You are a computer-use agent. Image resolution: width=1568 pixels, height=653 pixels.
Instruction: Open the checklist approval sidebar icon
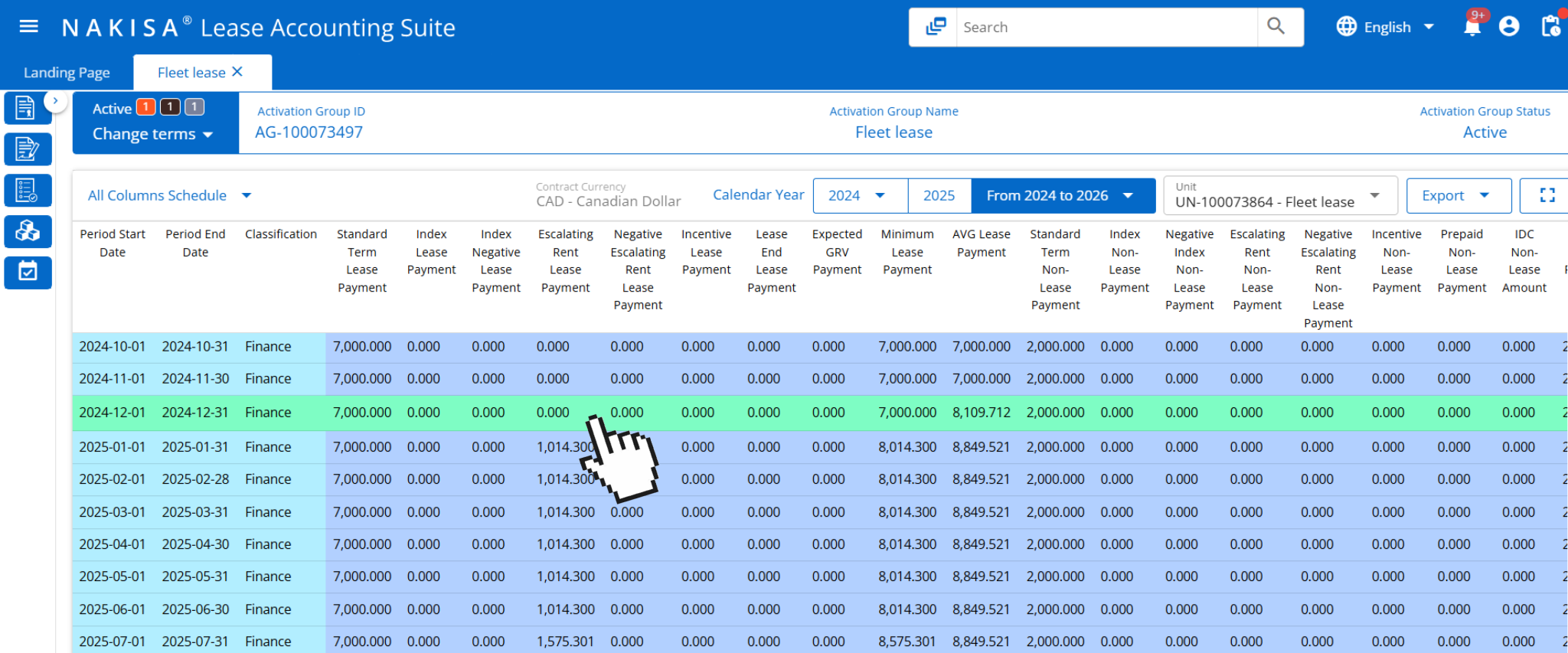[27, 190]
